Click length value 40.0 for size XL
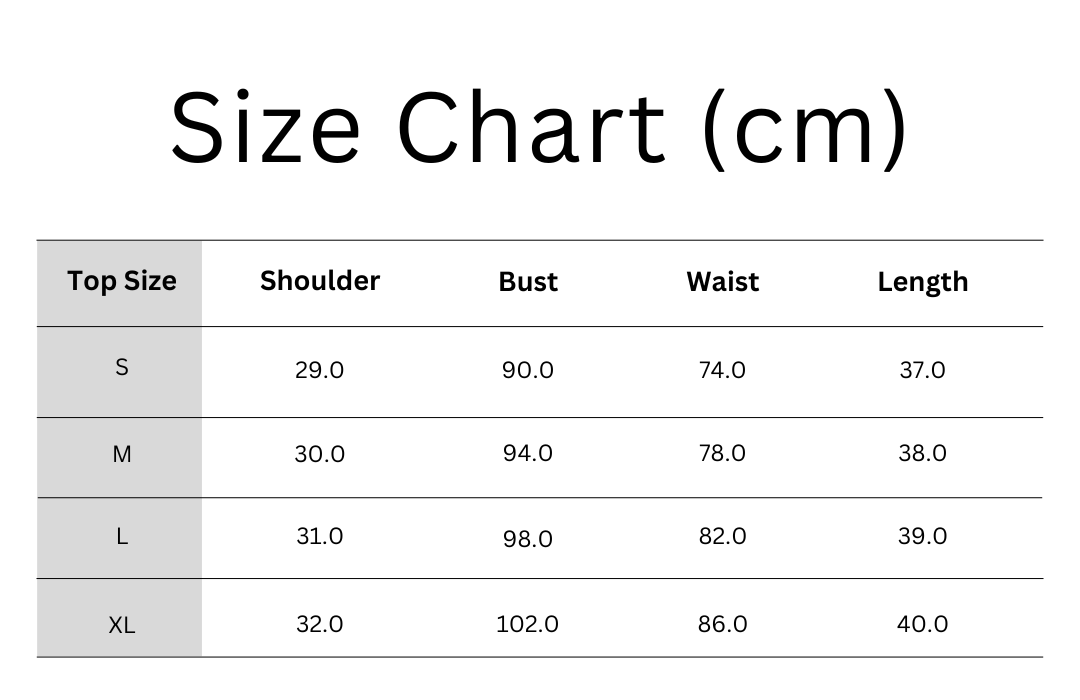This screenshot has width=1080, height=700. coord(923,624)
